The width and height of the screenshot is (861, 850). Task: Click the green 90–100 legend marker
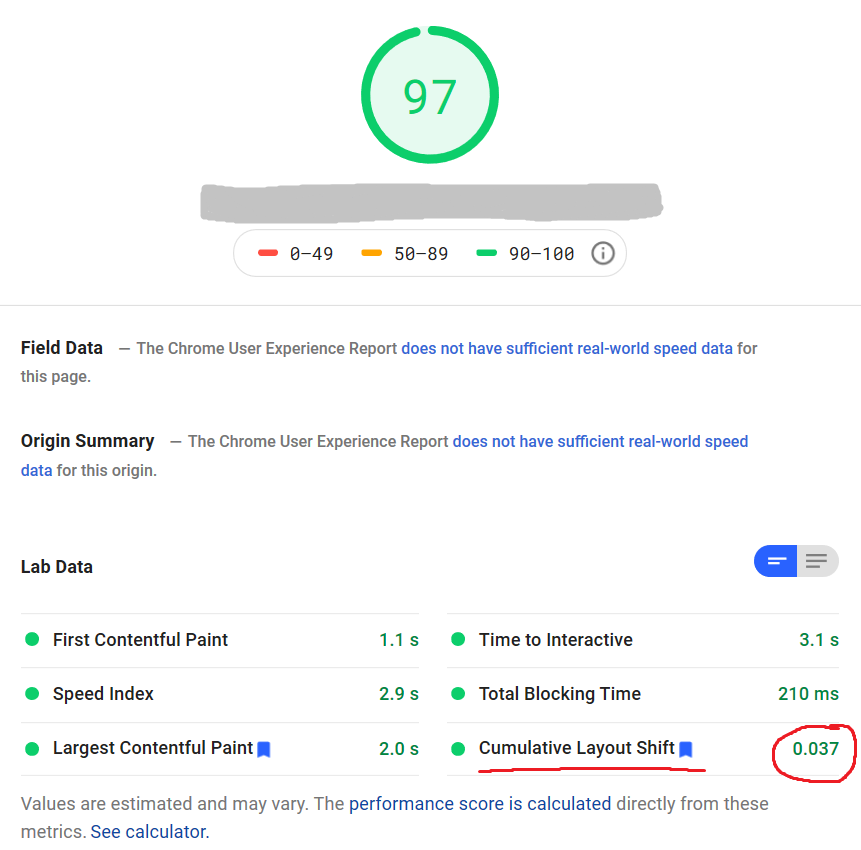(486, 253)
